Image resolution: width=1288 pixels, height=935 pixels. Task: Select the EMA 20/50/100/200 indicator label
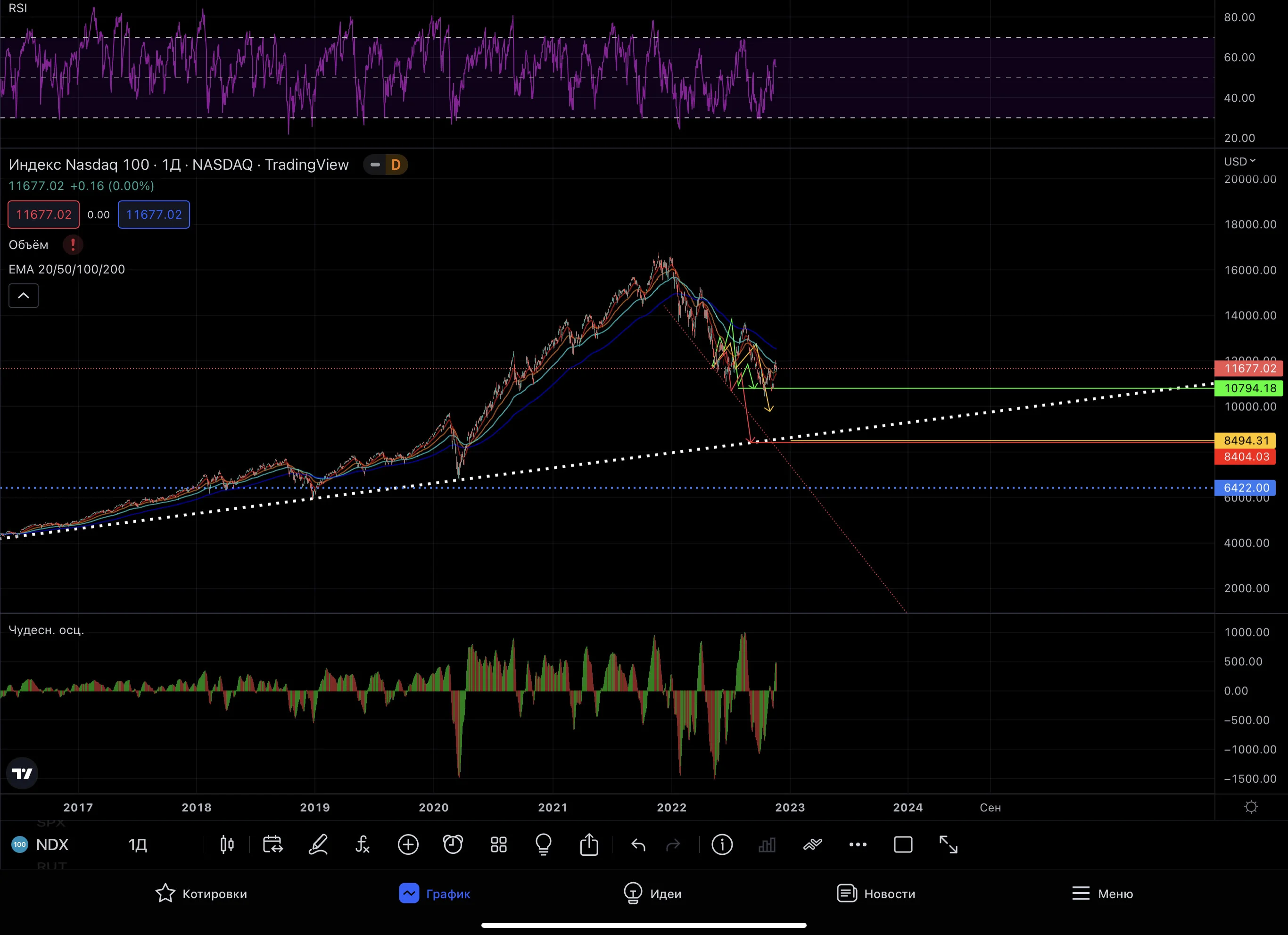(x=66, y=269)
